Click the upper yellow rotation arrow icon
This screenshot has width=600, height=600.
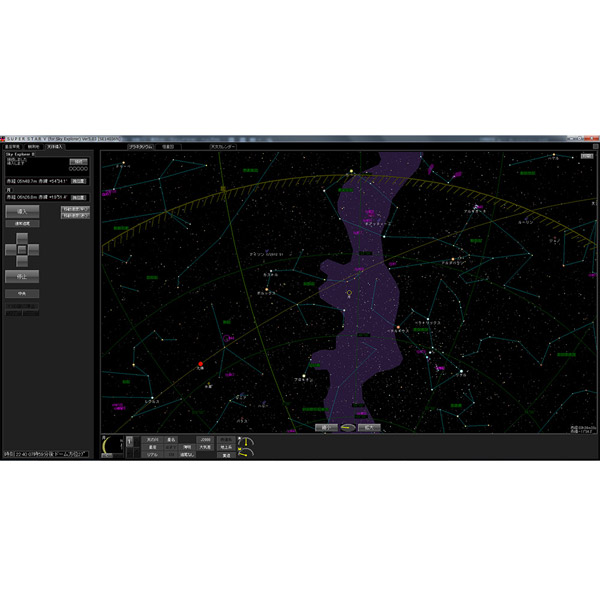click(246, 441)
